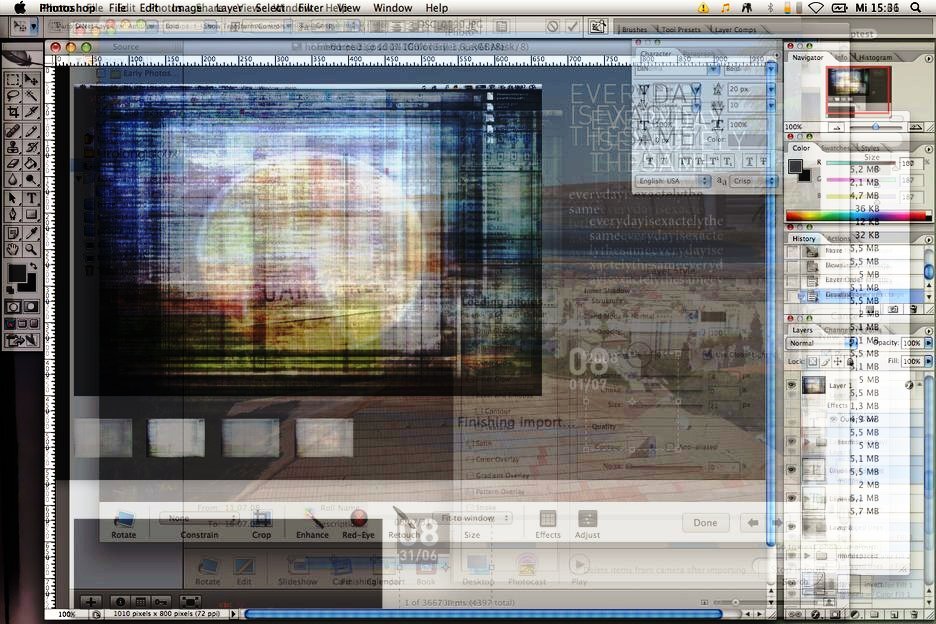
Task: Select the Eraser tool
Action: tap(13, 163)
